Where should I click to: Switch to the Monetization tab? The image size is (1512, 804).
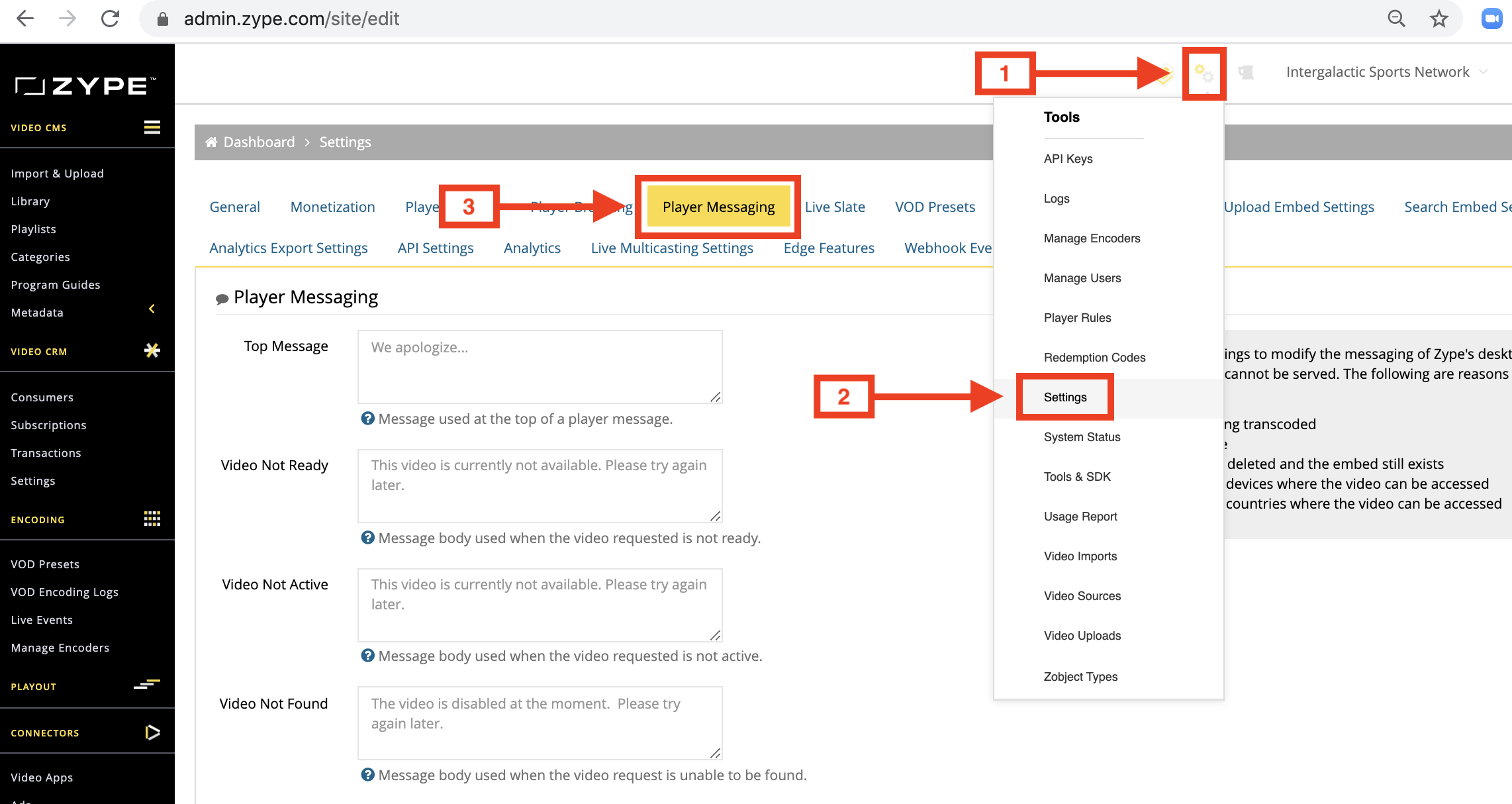[x=332, y=207]
